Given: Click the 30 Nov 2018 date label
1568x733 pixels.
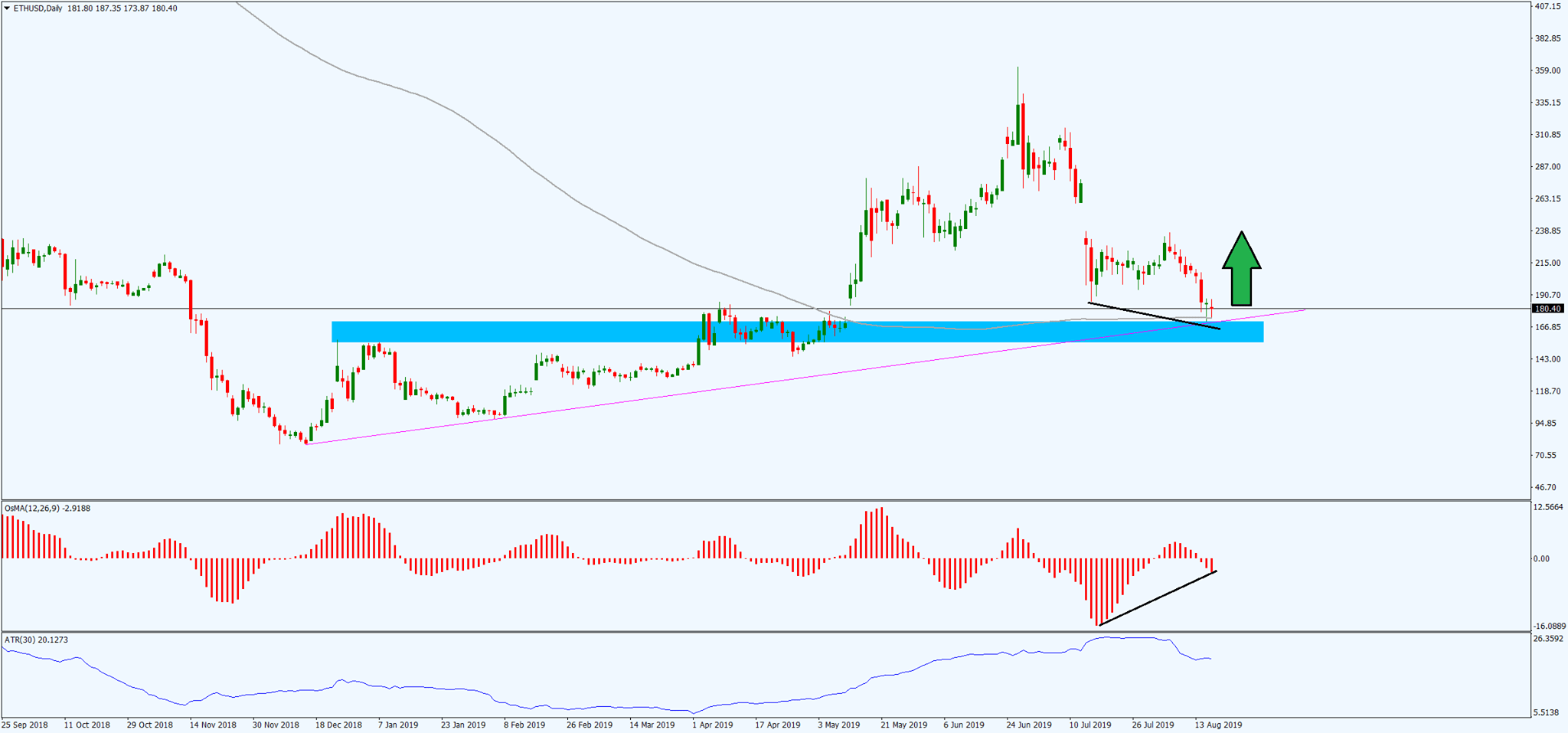Looking at the screenshot, I should [276, 725].
